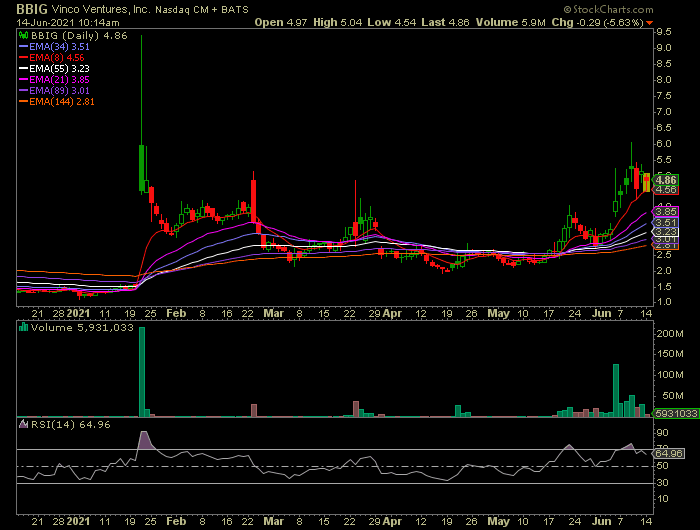Click the red down-arrow change indicator

coord(650,23)
